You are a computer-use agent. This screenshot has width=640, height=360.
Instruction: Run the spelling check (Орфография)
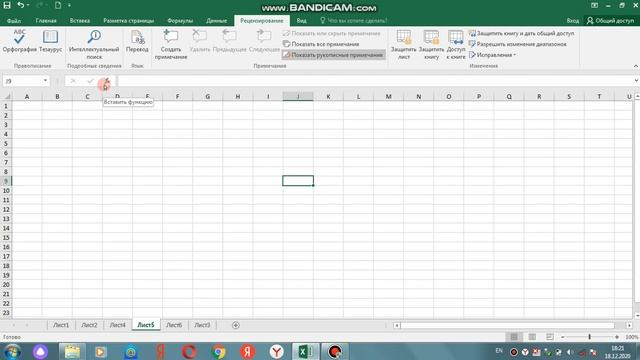pyautogui.click(x=19, y=41)
